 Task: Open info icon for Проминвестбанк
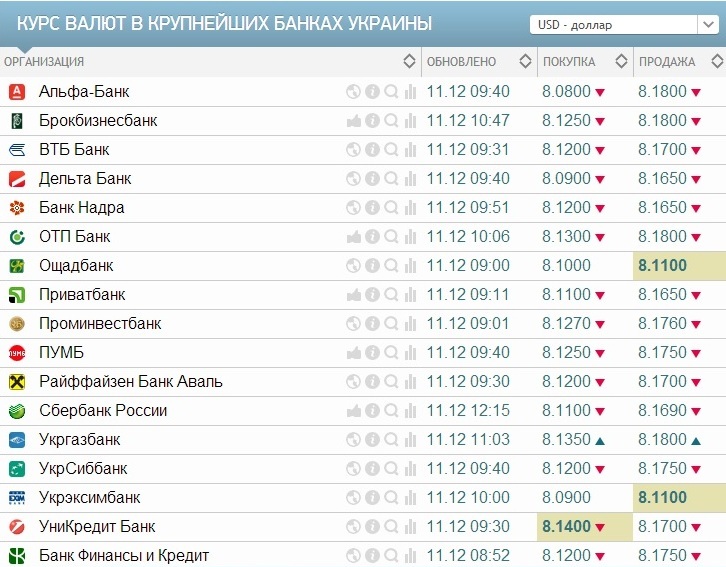tap(372, 324)
